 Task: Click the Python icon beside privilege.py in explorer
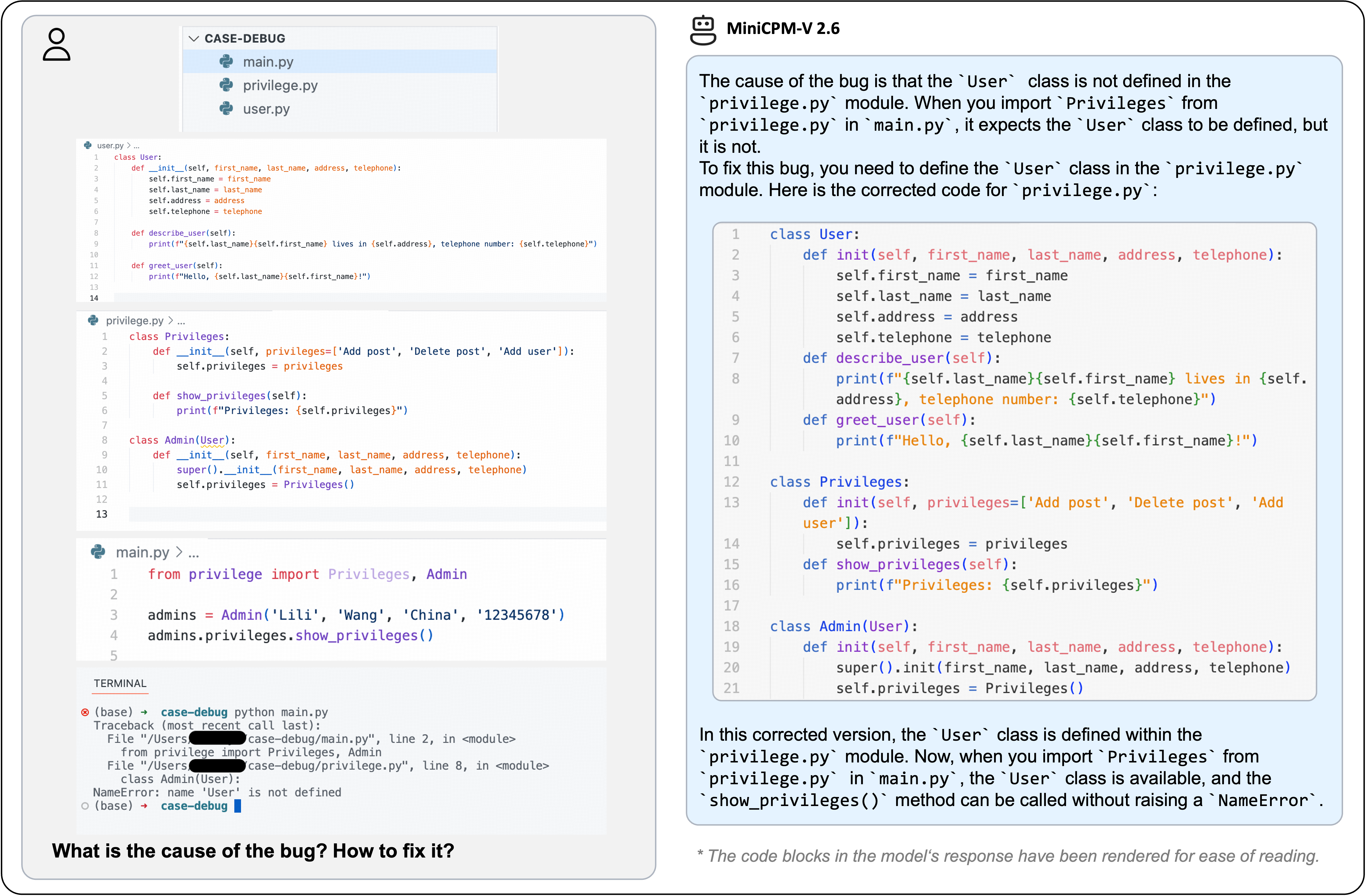(226, 85)
